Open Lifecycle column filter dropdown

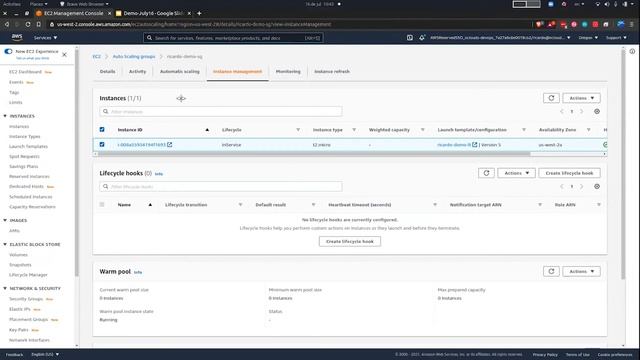(x=298, y=130)
